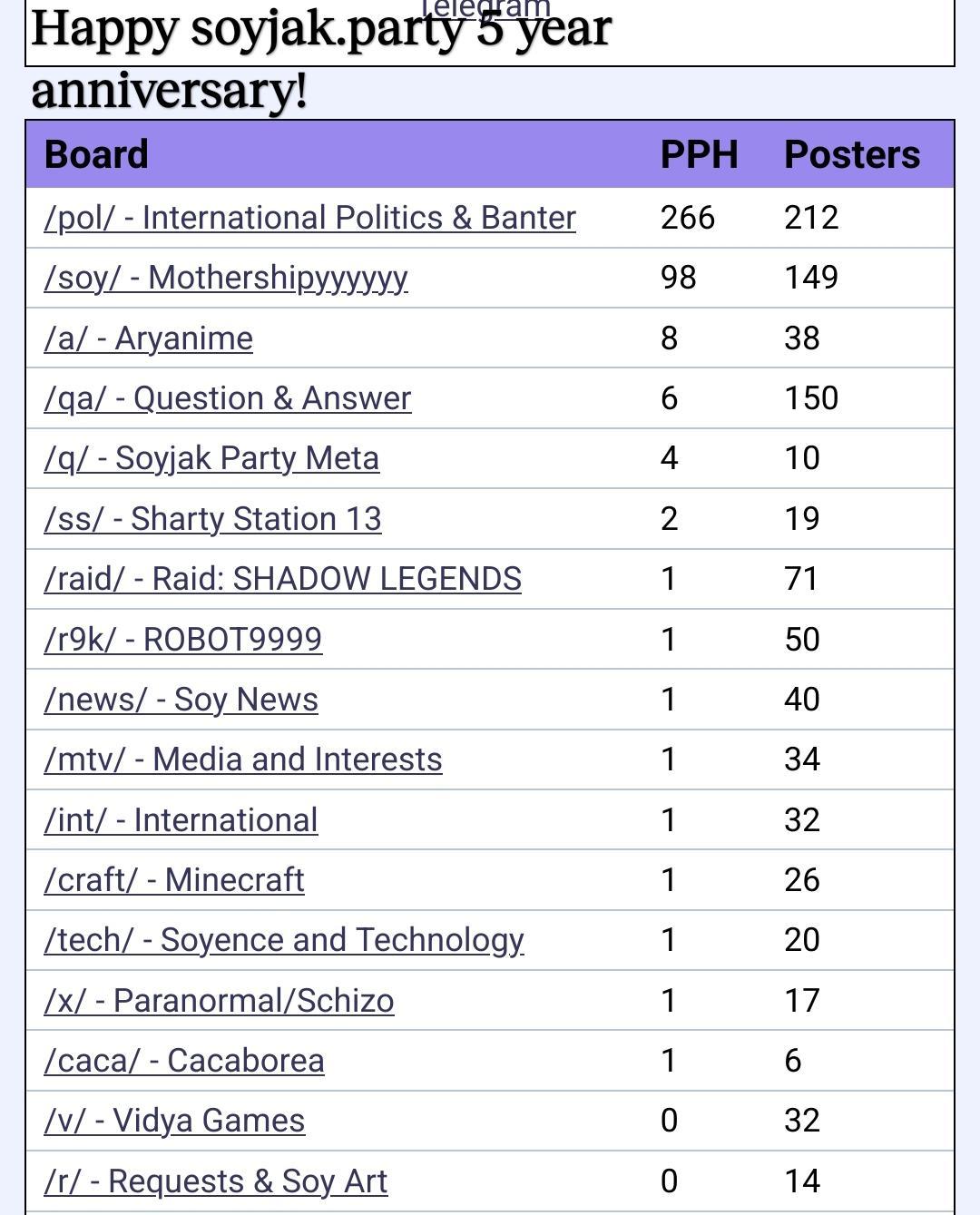The height and width of the screenshot is (1215, 980).
Task: Click the Board column header
Action: (96, 154)
